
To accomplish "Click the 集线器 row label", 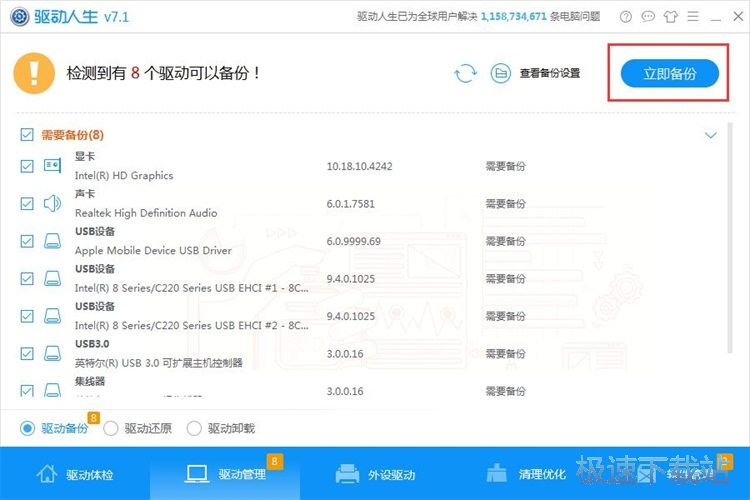I will coord(89,381).
